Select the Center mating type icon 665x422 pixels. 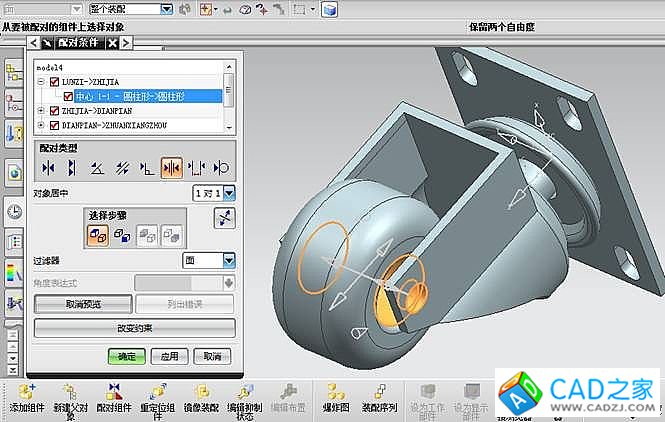171,167
